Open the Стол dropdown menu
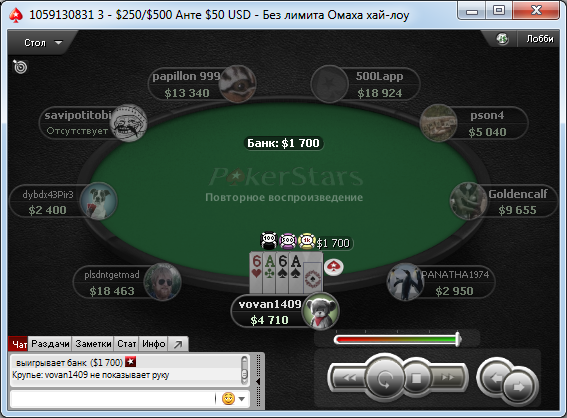Viewport: 567px width, 418px height. [42, 43]
